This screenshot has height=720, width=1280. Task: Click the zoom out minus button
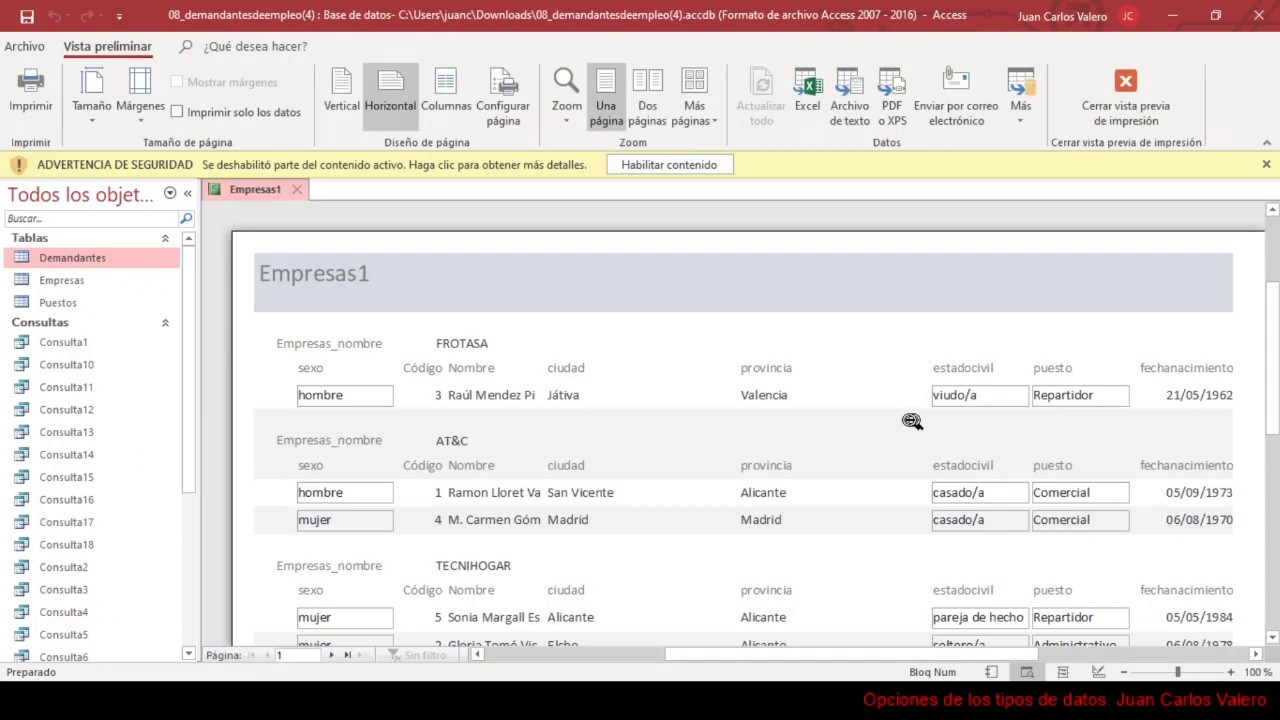(x=1124, y=672)
